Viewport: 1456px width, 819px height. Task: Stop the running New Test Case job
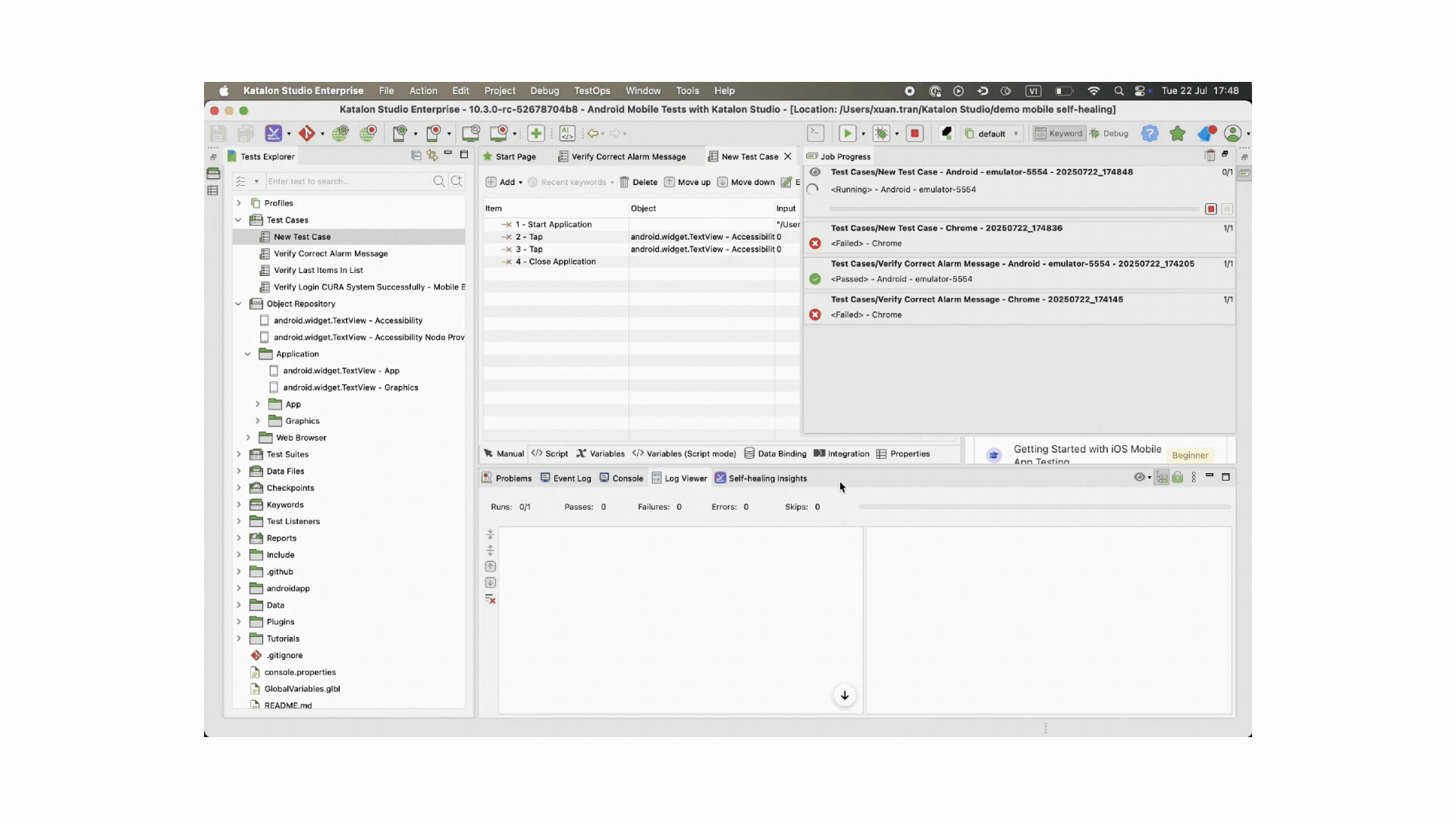click(x=1211, y=209)
